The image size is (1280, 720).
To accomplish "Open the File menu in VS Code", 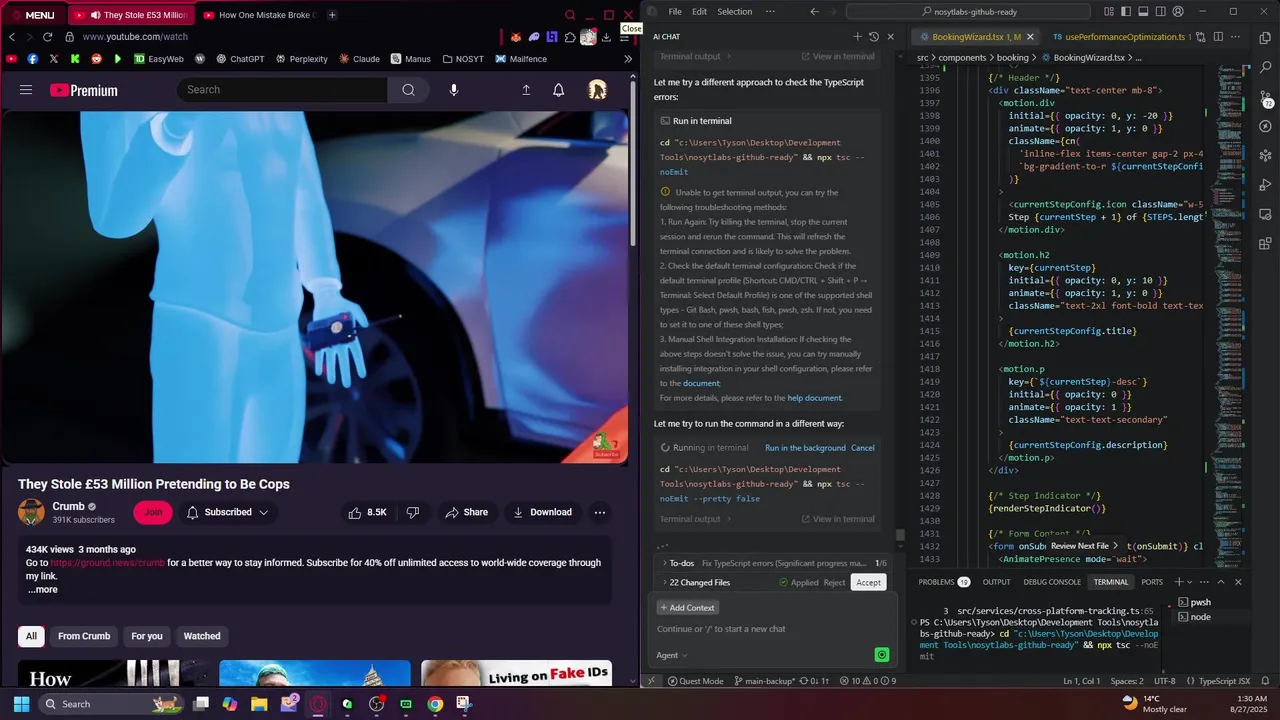I will pyautogui.click(x=675, y=12).
